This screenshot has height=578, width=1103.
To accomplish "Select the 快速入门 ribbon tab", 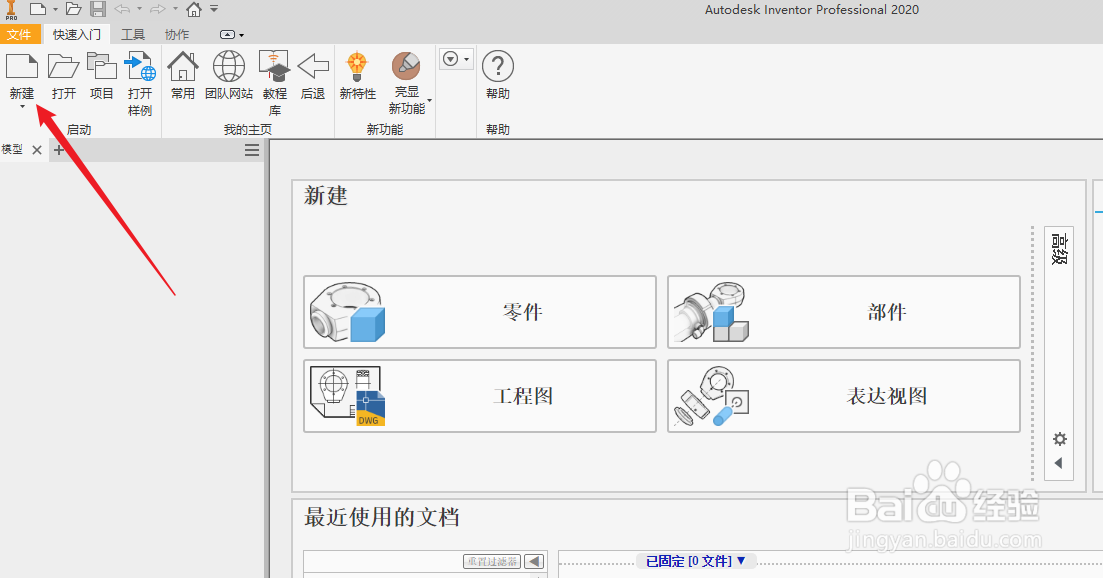I will [x=77, y=34].
